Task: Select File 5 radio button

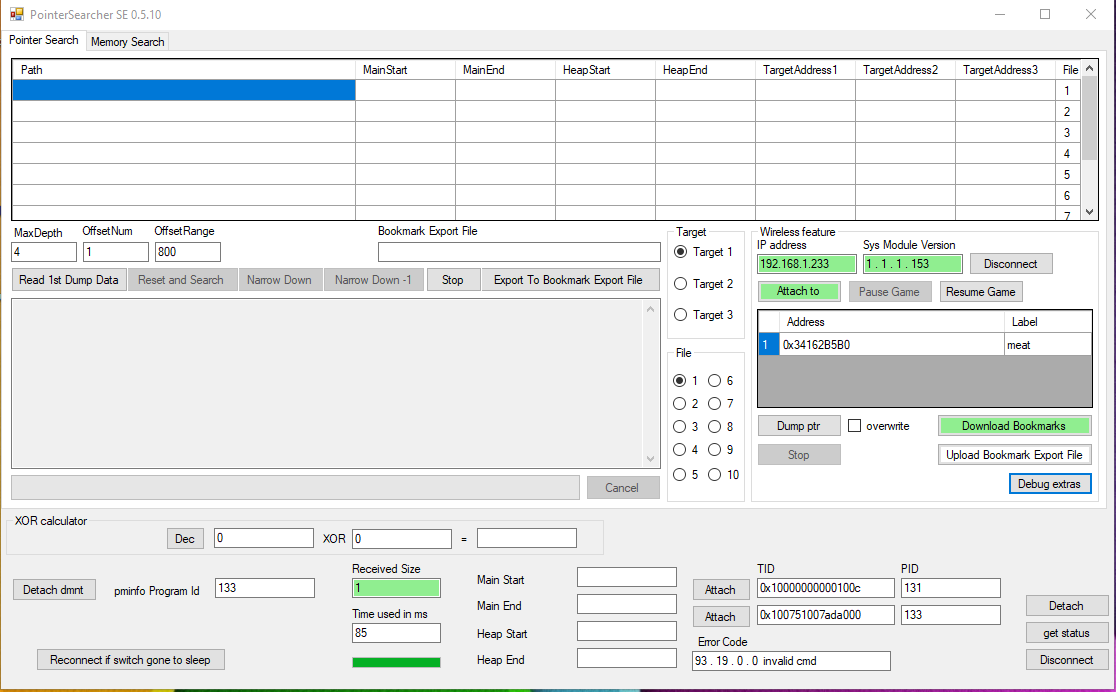Action: coord(686,475)
